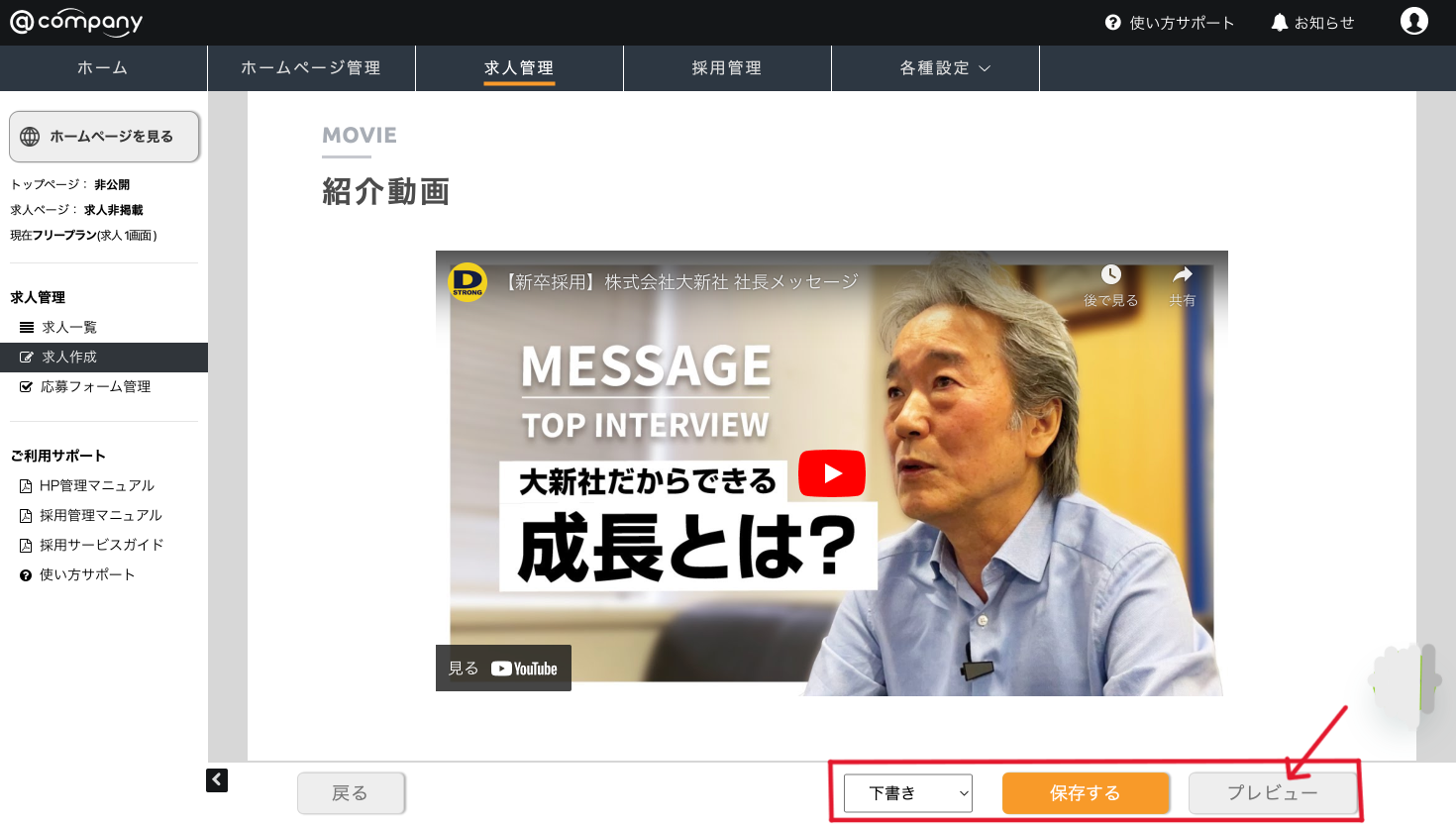Select the 求人管理 tab

519,68
